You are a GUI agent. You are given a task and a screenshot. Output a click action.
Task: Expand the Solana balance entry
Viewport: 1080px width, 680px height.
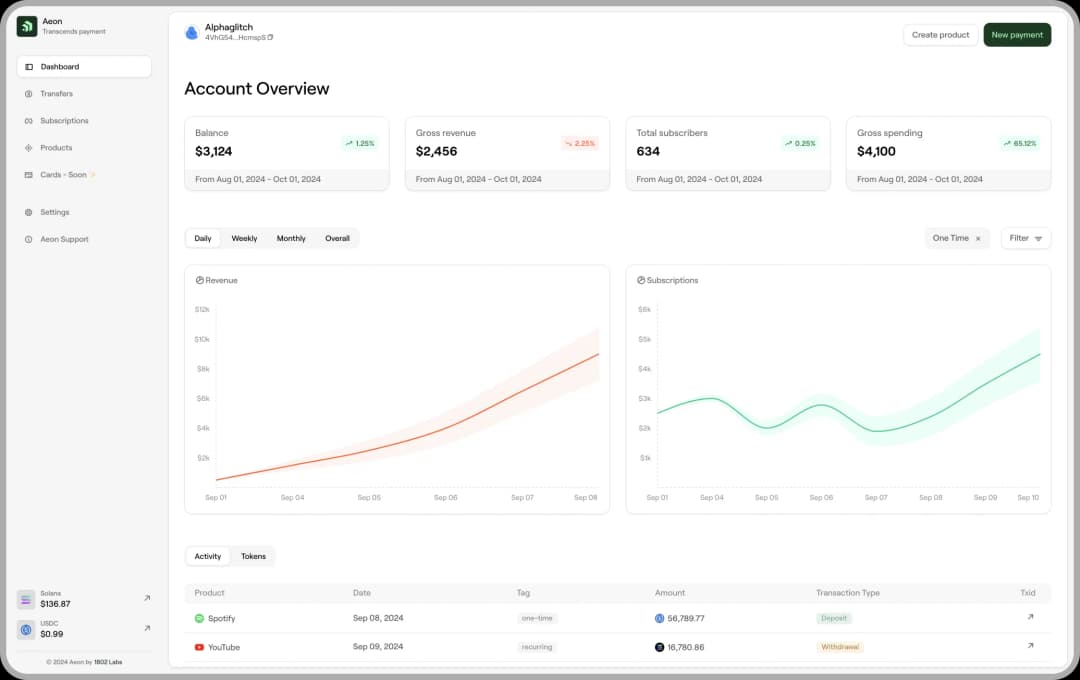(146, 598)
